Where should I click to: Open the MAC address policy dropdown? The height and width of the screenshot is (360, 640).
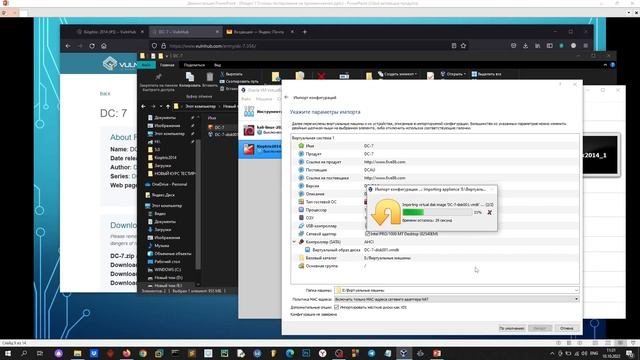[x=576, y=299]
